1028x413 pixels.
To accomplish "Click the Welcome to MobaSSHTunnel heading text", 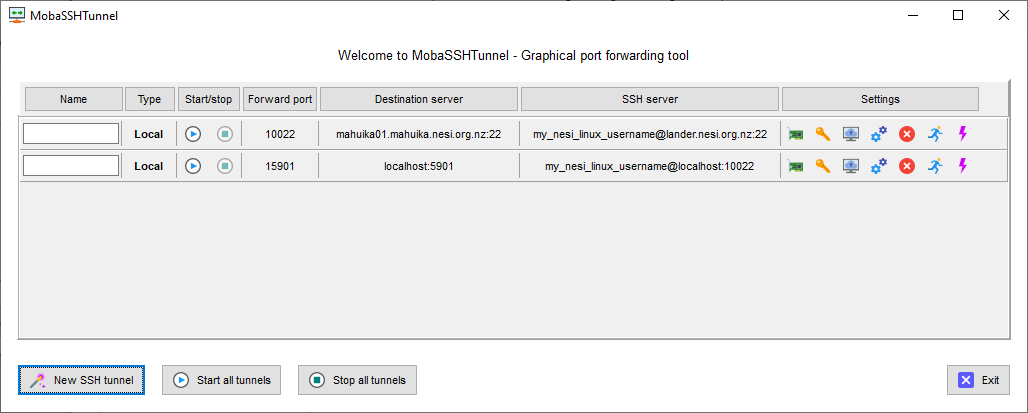I will tap(513, 56).
